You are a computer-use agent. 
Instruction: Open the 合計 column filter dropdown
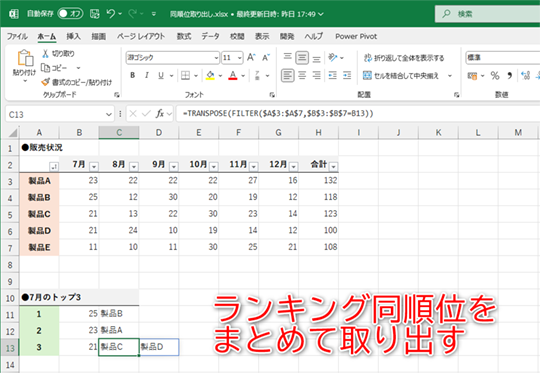pyautogui.click(x=333, y=167)
